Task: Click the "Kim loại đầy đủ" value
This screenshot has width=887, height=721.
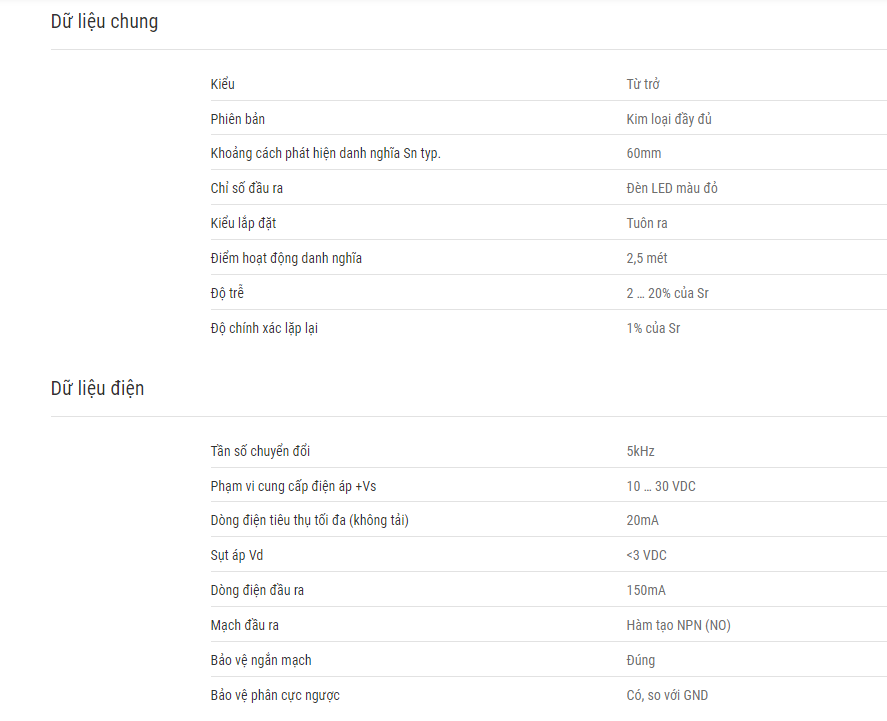Action: pos(669,119)
